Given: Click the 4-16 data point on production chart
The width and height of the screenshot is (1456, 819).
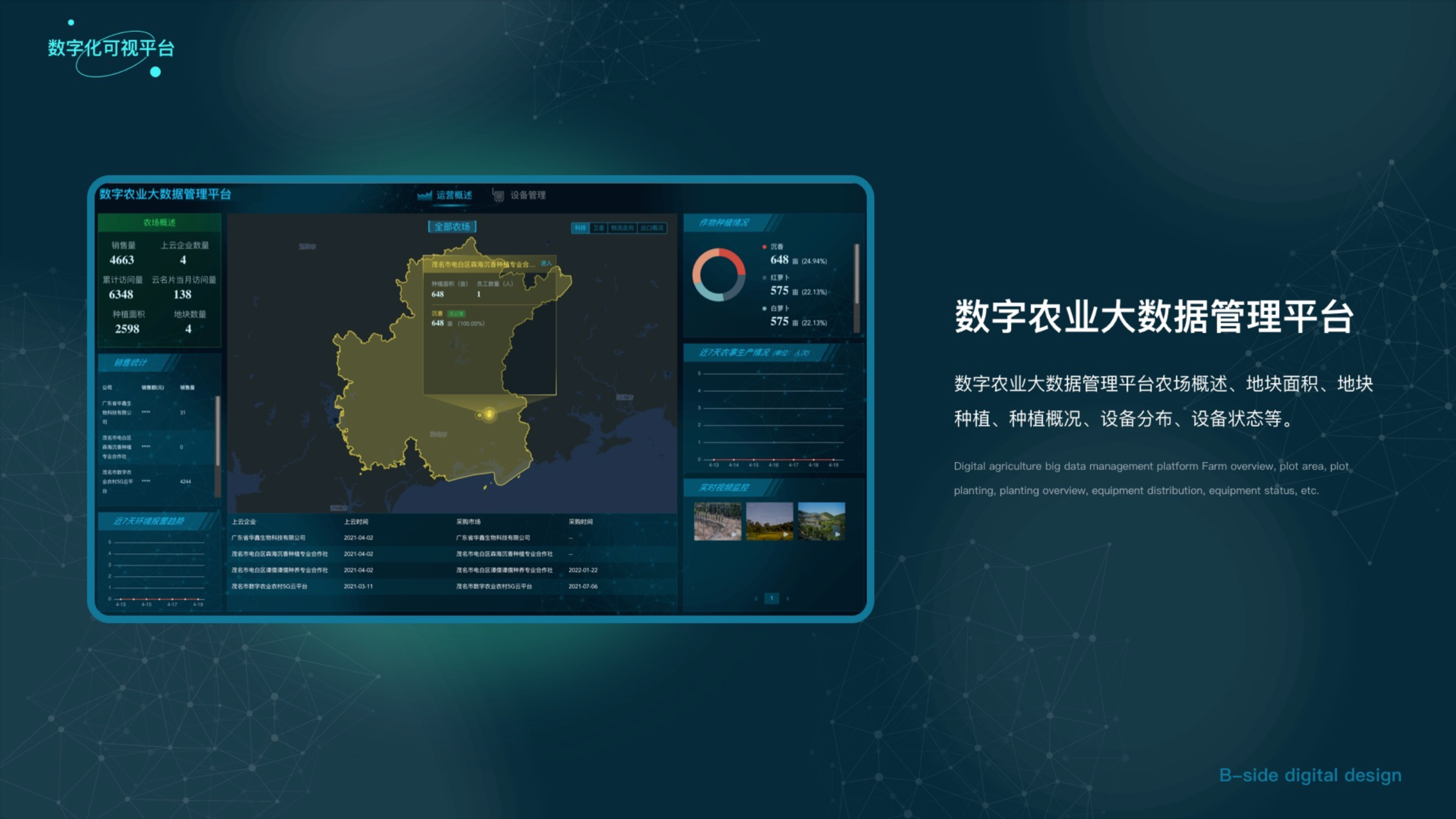Looking at the screenshot, I should [x=773, y=460].
